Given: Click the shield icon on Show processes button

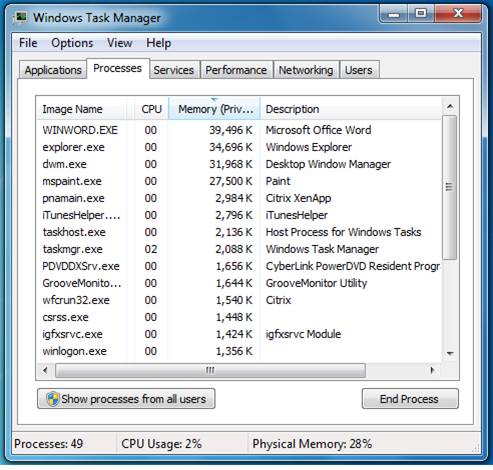Looking at the screenshot, I should [x=52, y=399].
